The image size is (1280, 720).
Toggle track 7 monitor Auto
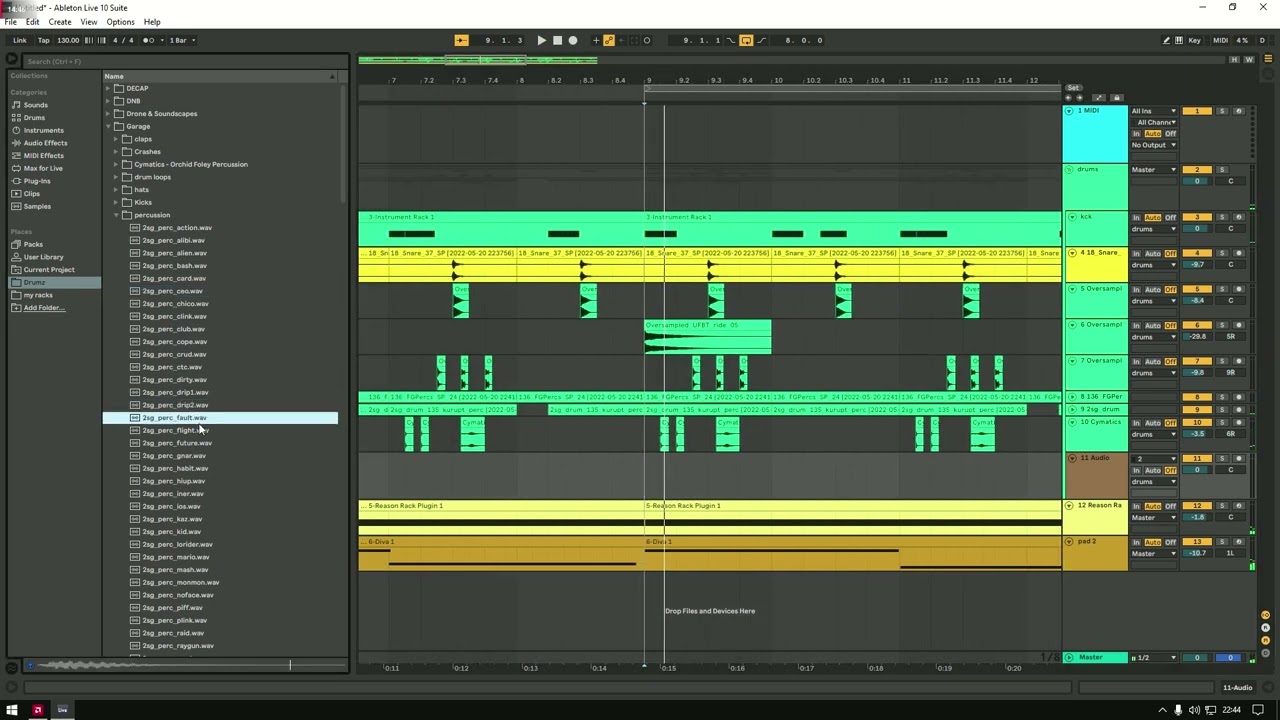tap(1153, 361)
